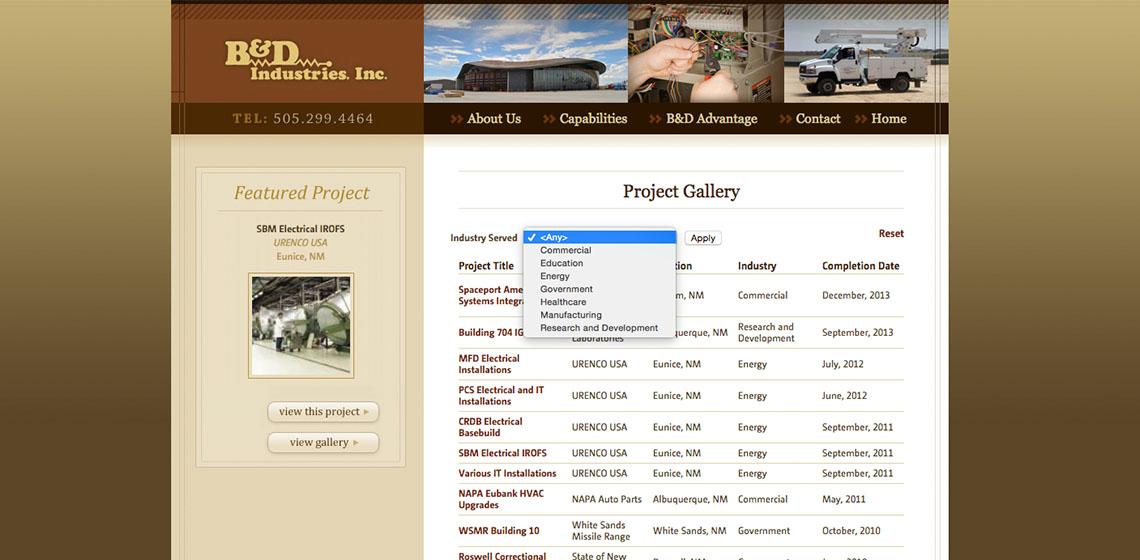Click the Spaceport building header photo
Image resolution: width=1140 pixels, height=560 pixels.
(526, 53)
